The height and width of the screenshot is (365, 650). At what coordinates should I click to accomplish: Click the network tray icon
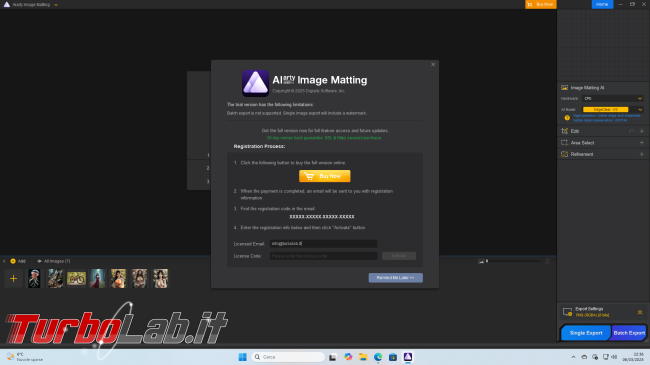(606, 357)
